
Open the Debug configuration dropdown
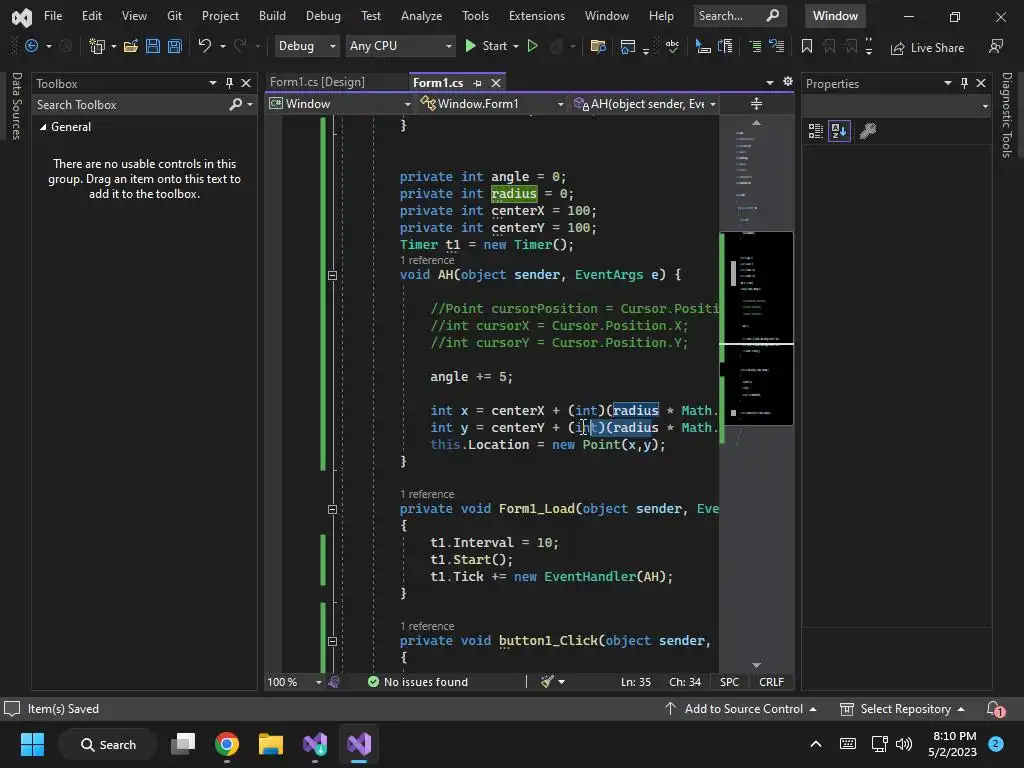(x=306, y=46)
